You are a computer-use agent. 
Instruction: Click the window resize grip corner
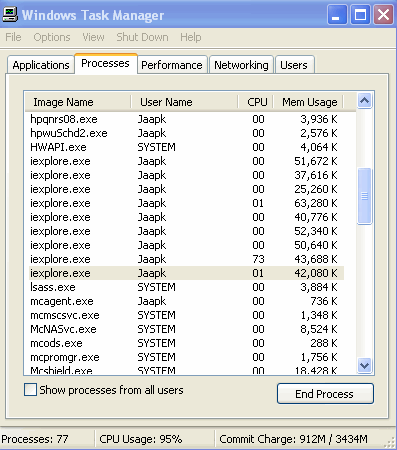pos(390,442)
